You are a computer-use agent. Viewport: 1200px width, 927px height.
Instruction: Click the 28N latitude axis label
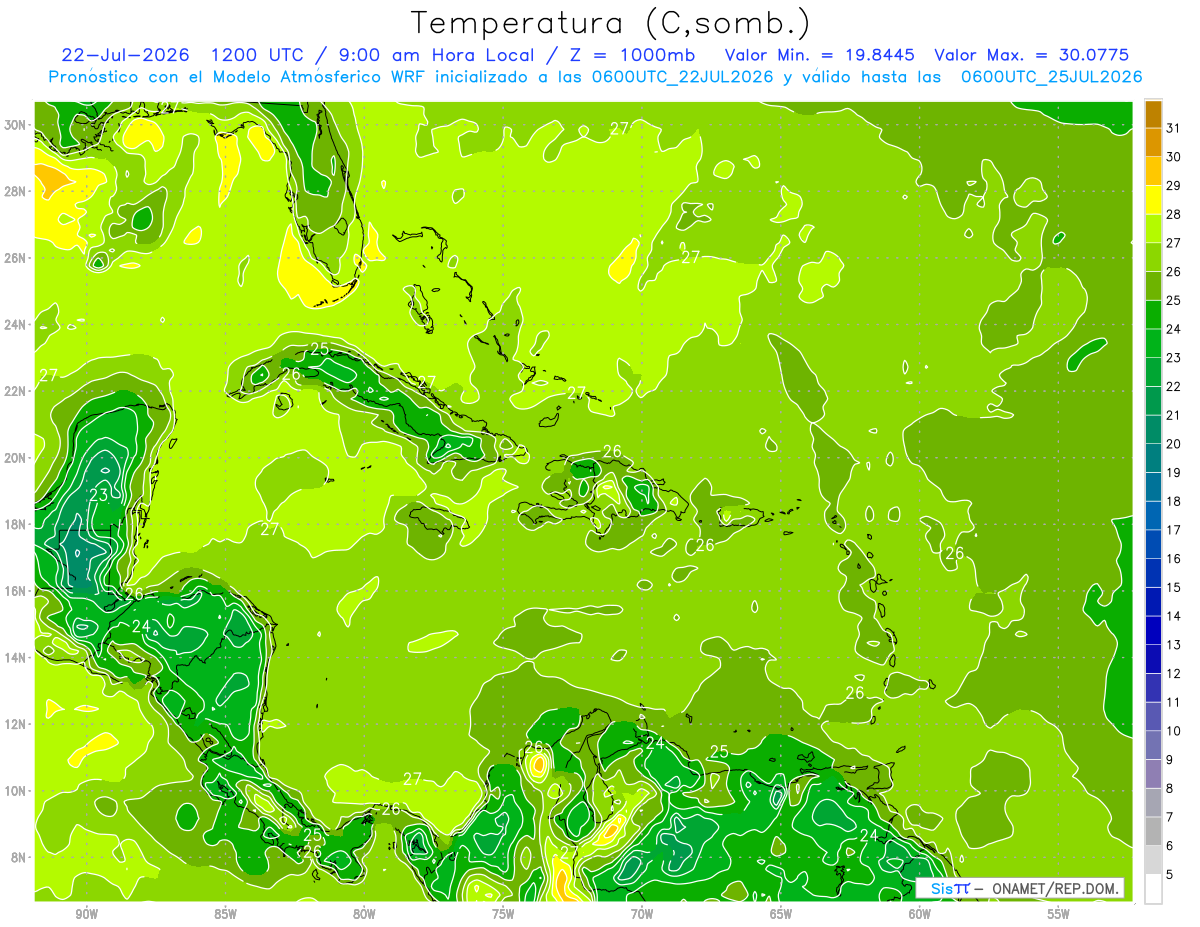click(x=16, y=191)
